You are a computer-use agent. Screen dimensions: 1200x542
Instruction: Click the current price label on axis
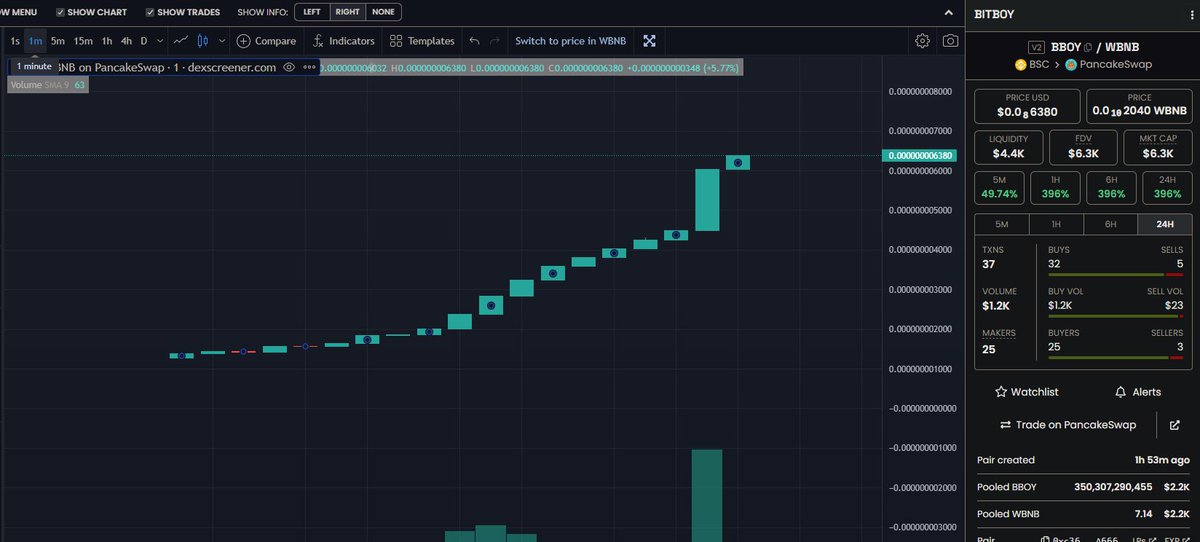(x=919, y=156)
